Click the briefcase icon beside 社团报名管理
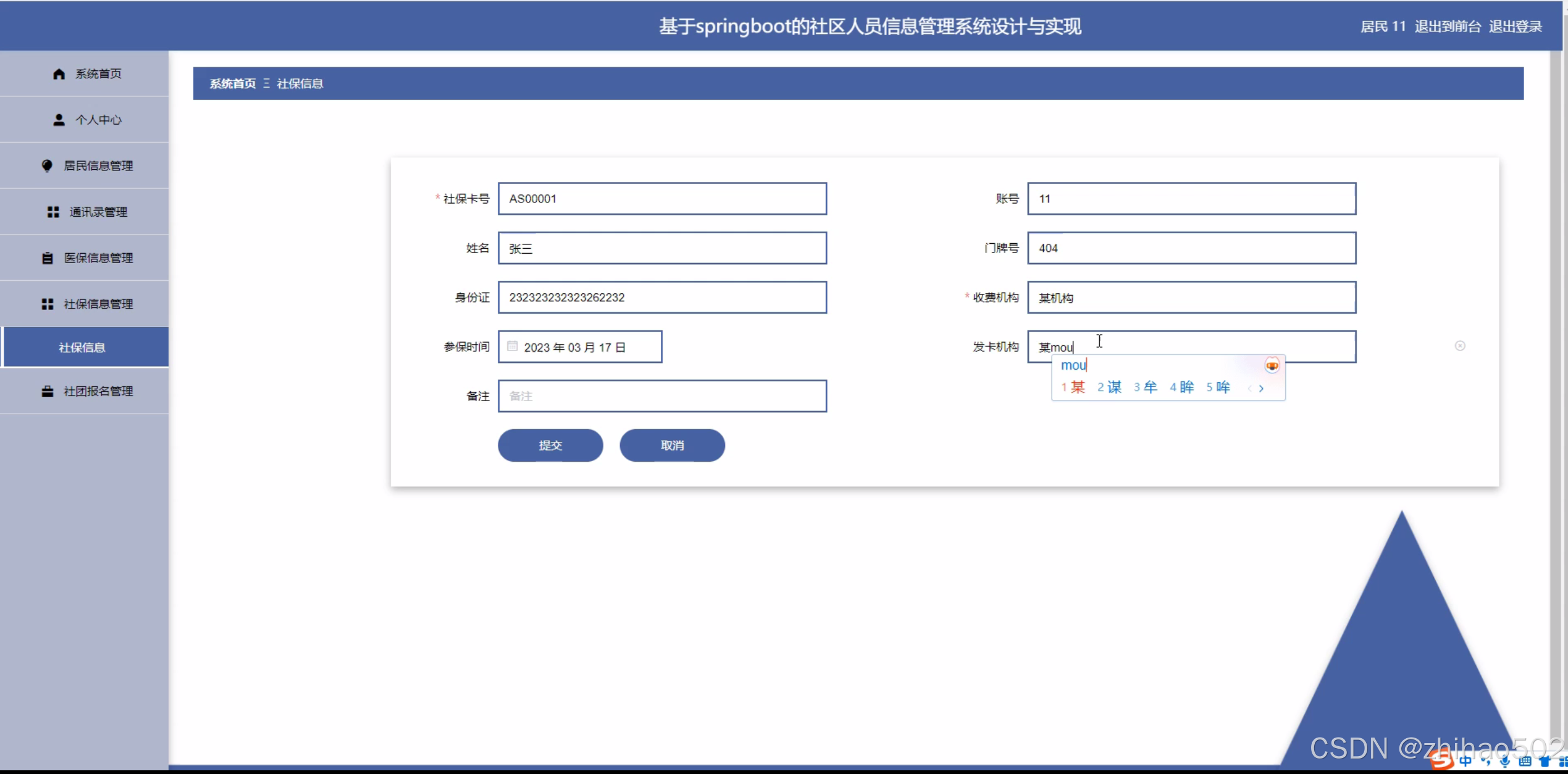Image resolution: width=1568 pixels, height=774 pixels. [48, 391]
